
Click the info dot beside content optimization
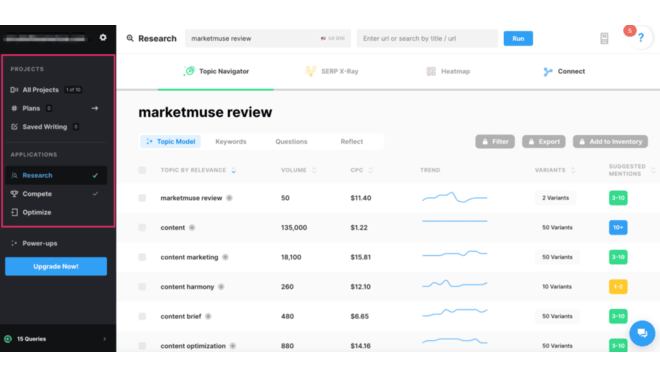(x=233, y=346)
